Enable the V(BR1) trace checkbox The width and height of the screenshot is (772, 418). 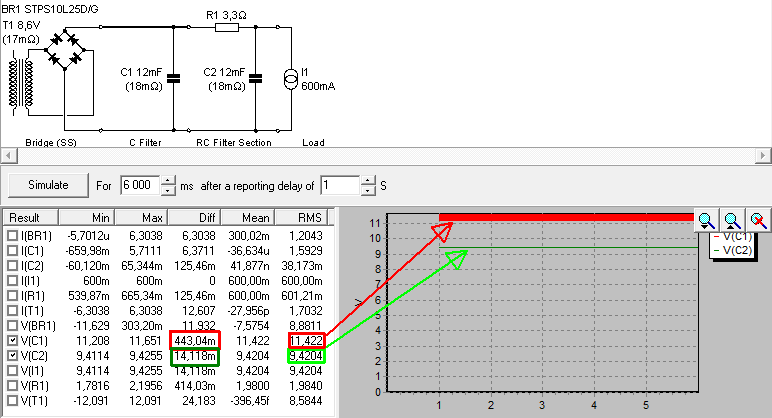pyautogui.click(x=13, y=326)
